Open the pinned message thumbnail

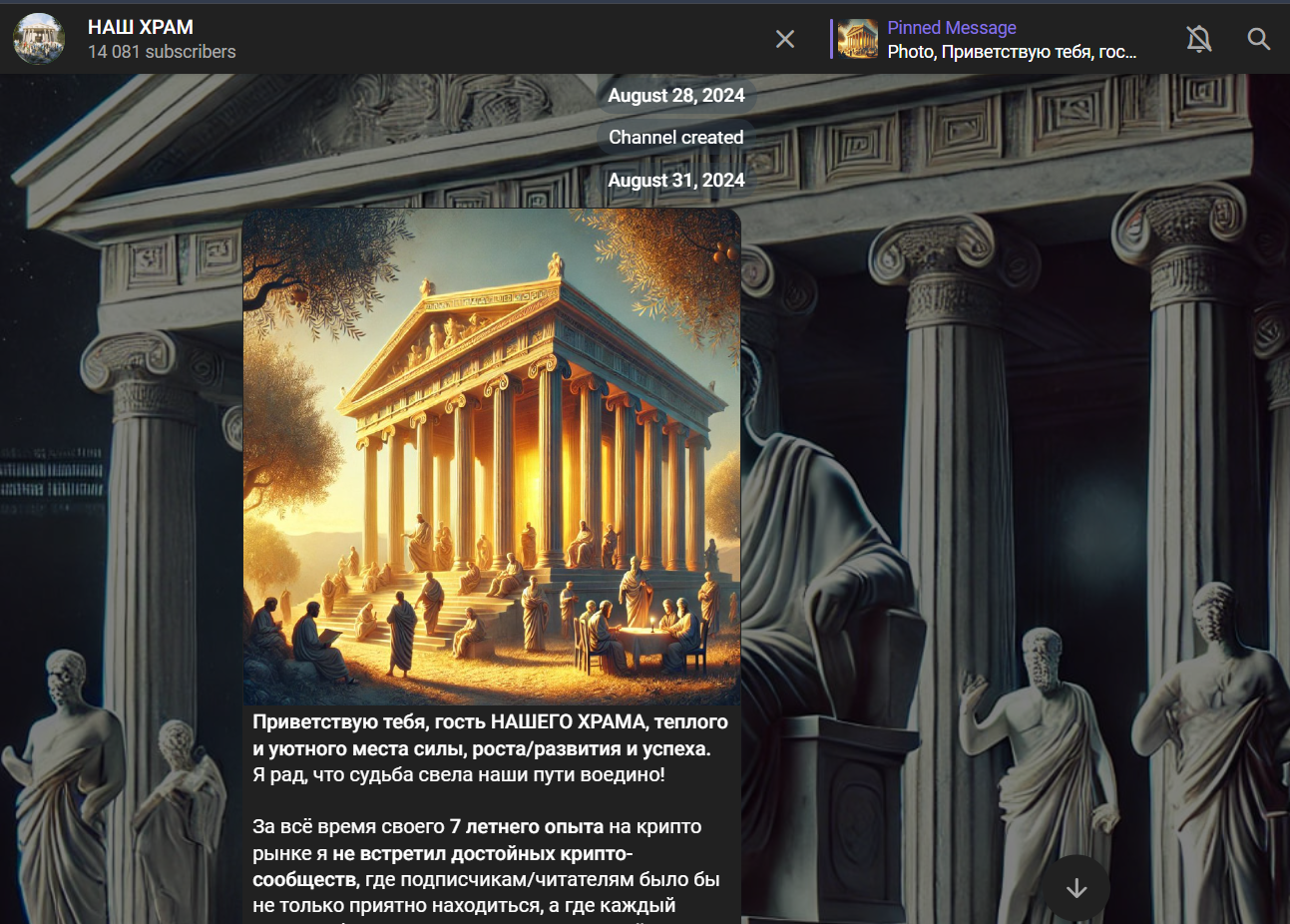point(858,39)
